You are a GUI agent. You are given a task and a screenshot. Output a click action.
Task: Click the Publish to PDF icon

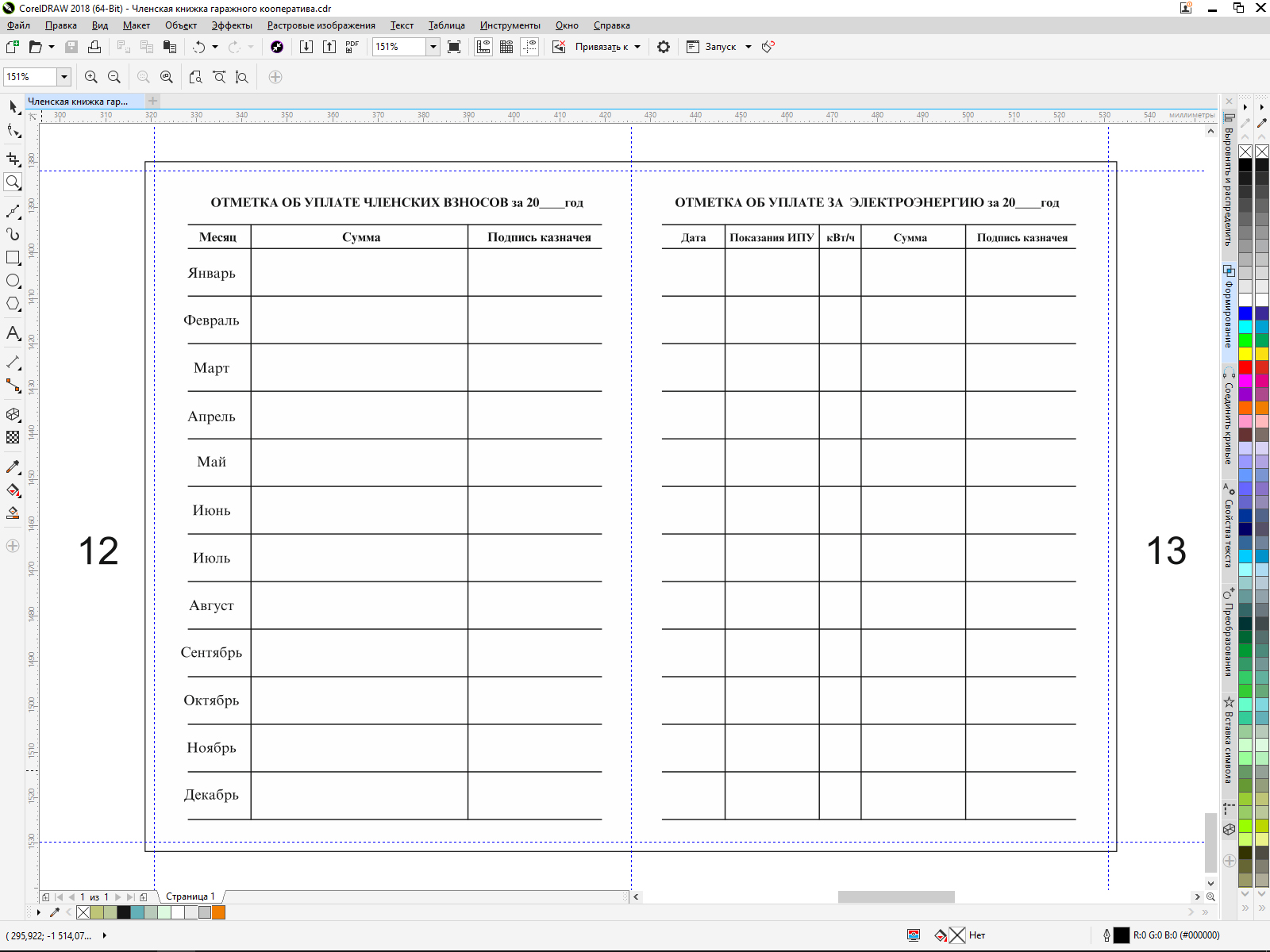[352, 47]
